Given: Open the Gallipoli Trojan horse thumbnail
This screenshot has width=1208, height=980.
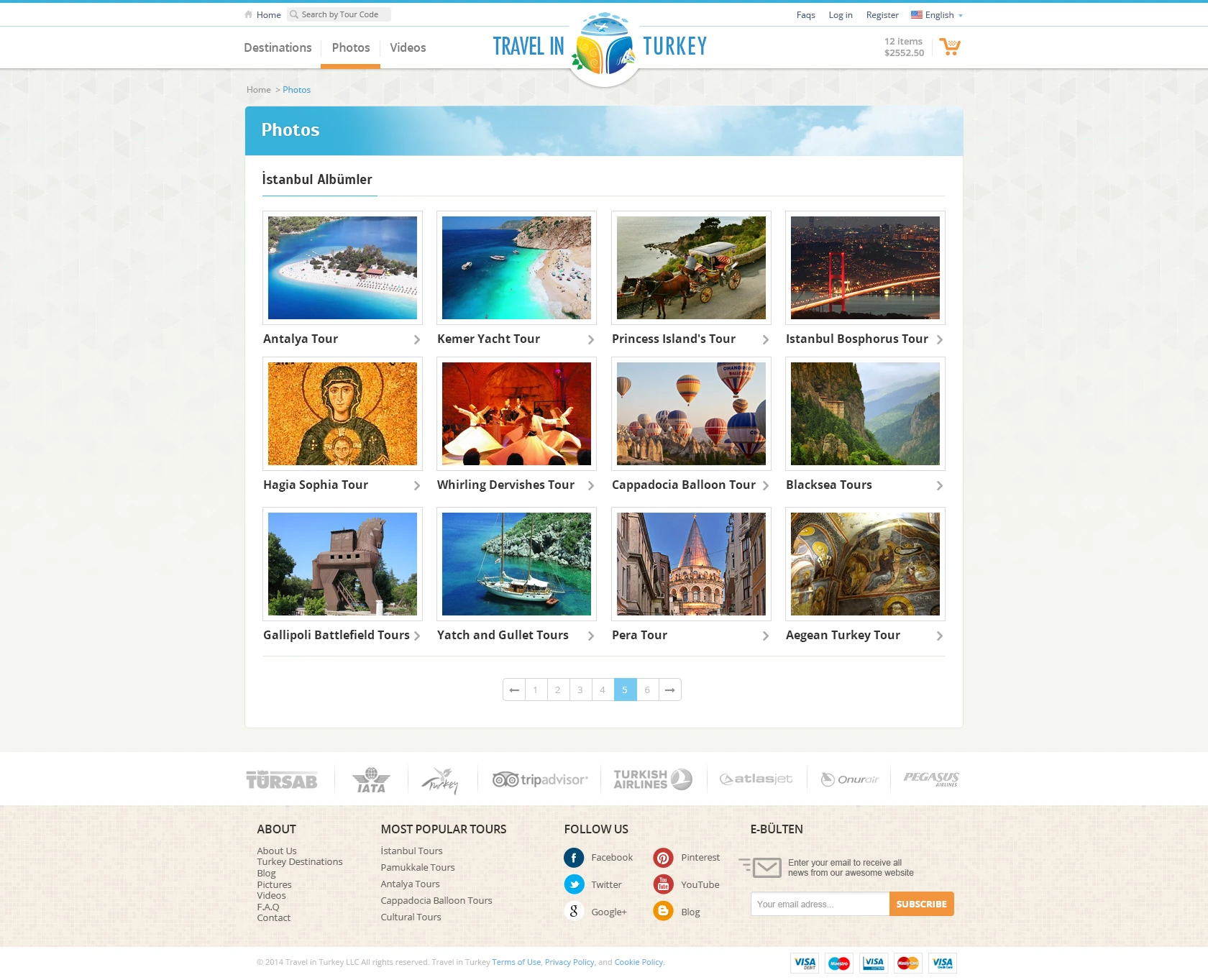Looking at the screenshot, I should point(342,564).
